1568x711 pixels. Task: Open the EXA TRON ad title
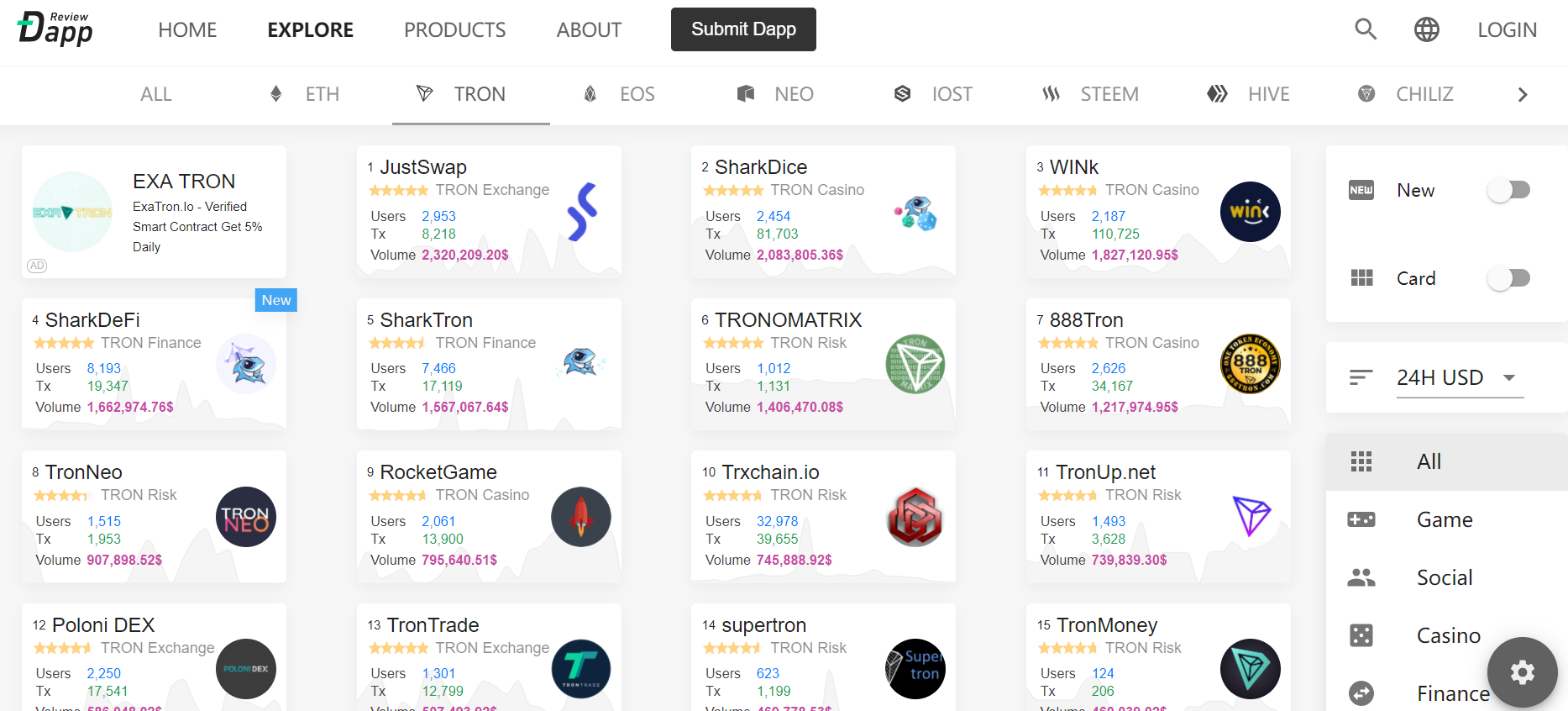point(184,182)
